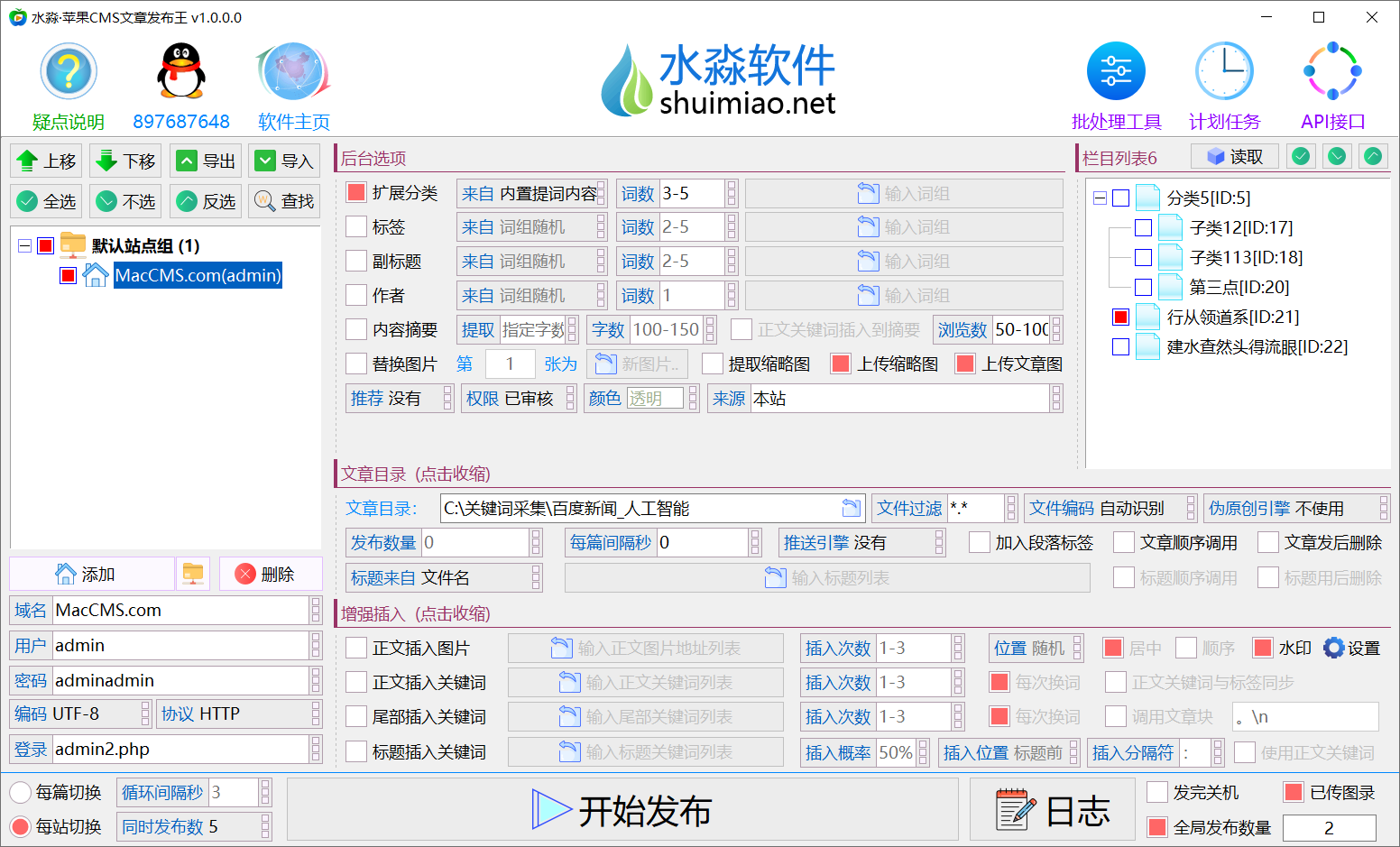Select 行从领道系[ID:21] category
The height and width of the screenshot is (847, 1400).
tap(1232, 317)
